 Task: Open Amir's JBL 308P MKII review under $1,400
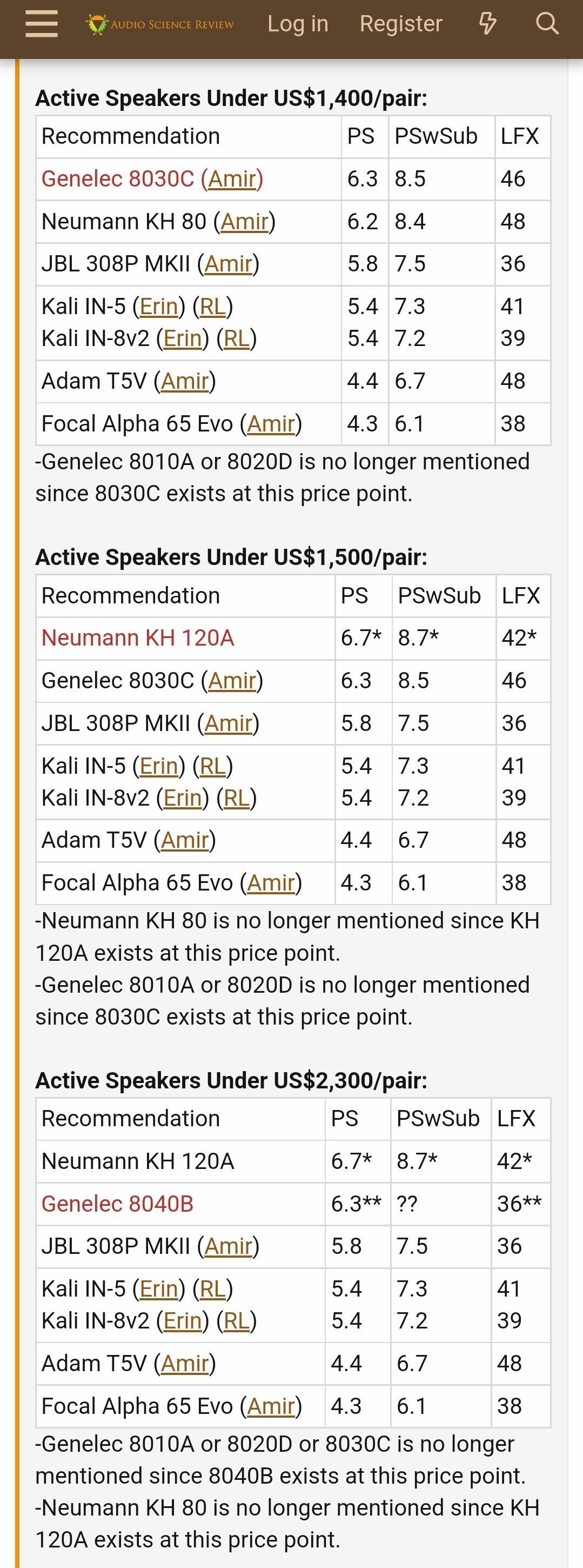point(228,264)
